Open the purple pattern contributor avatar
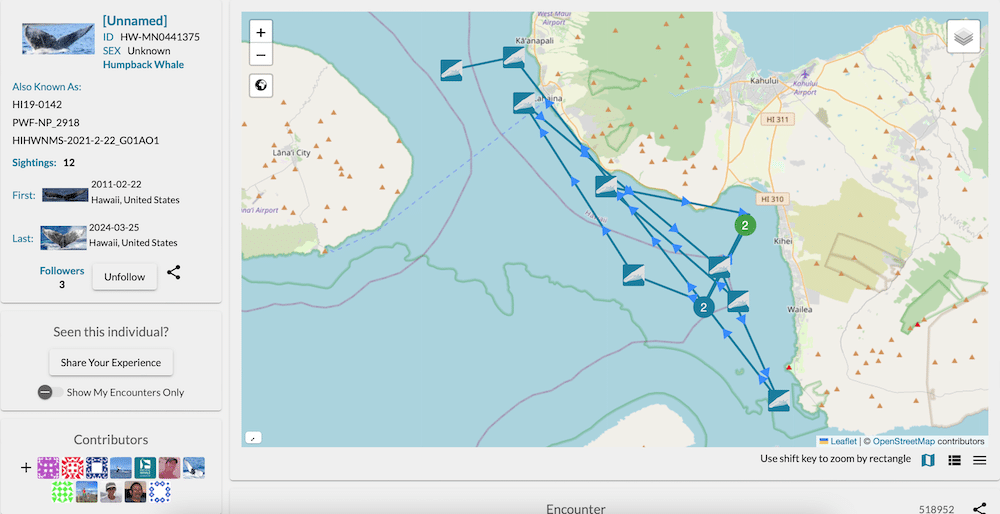This screenshot has width=1000, height=514. point(48,467)
